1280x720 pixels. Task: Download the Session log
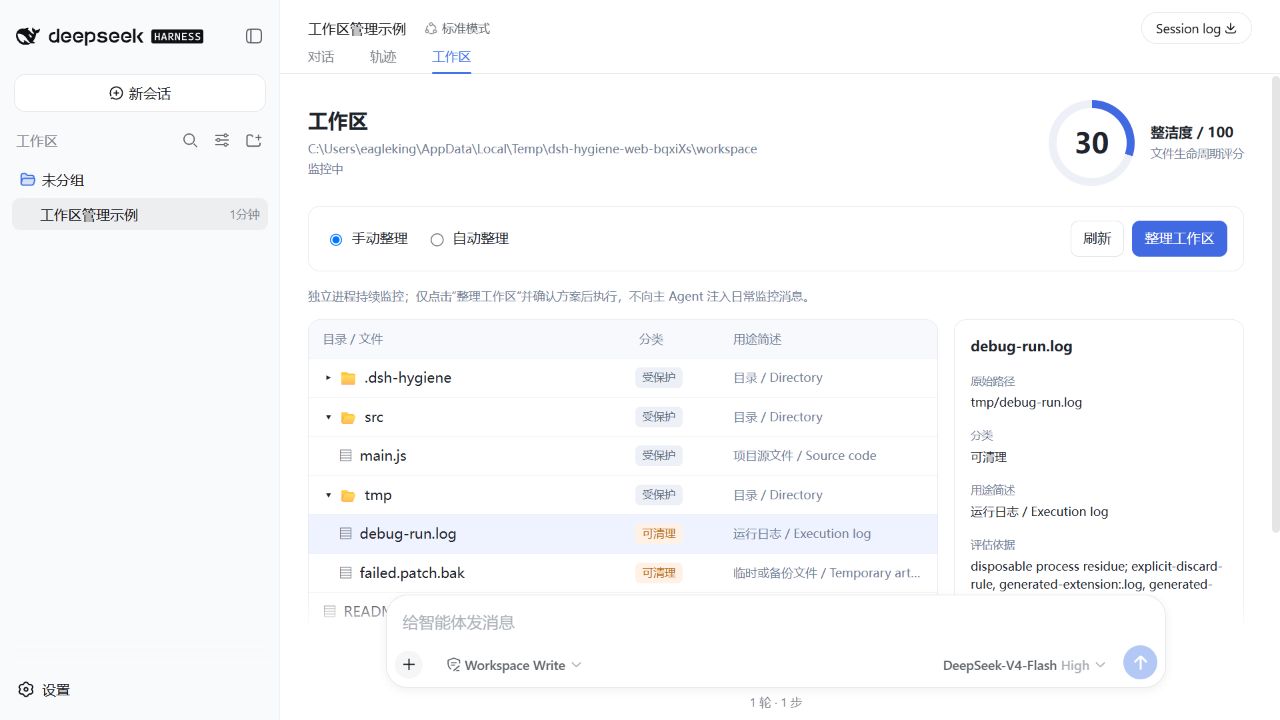click(1196, 29)
